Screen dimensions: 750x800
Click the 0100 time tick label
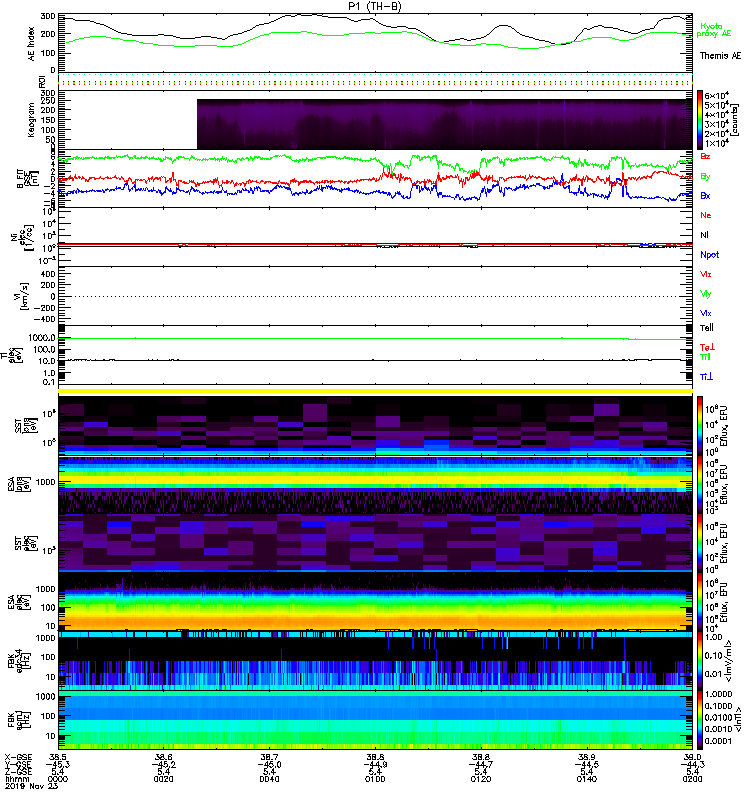click(375, 779)
